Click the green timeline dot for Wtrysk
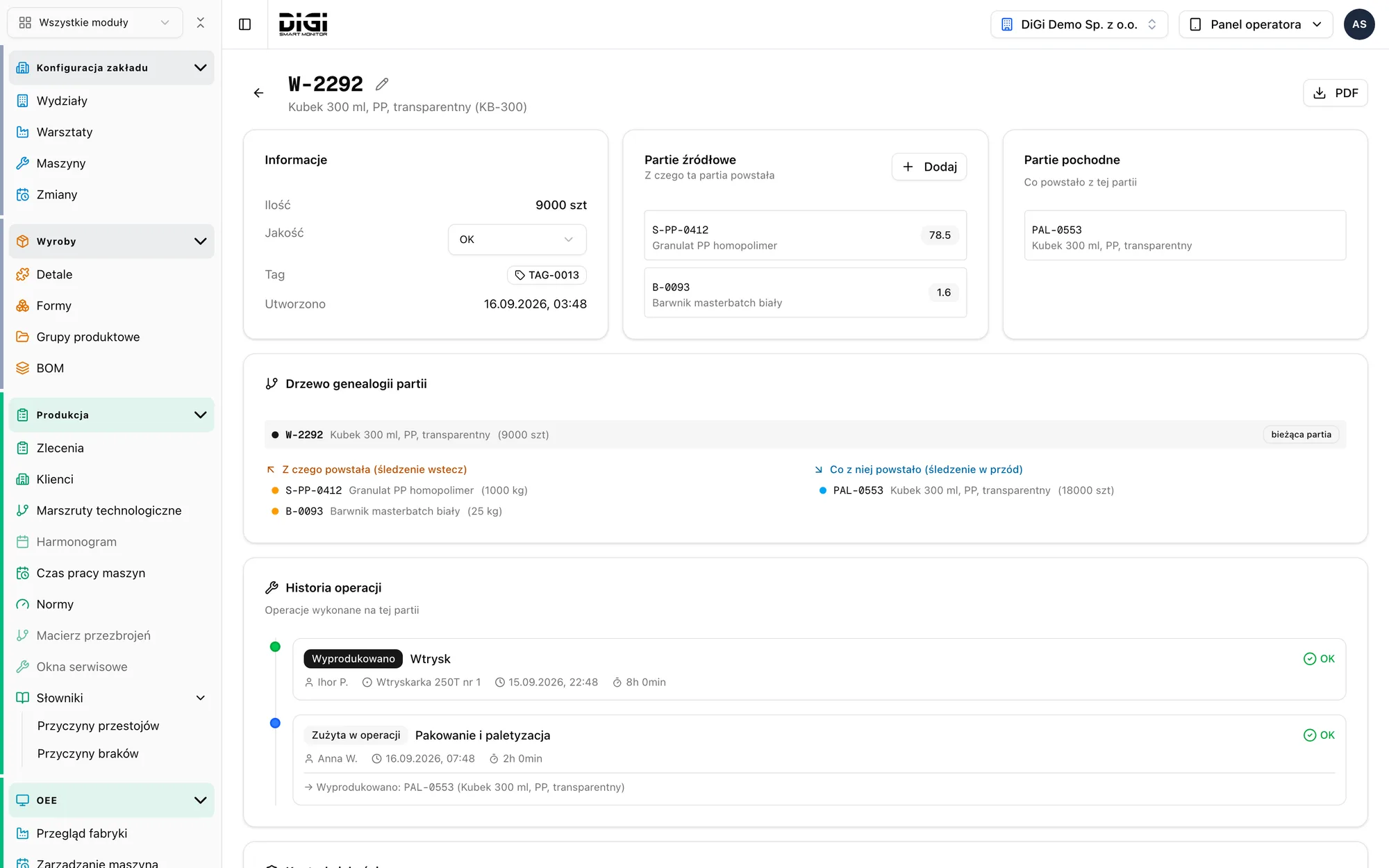Image resolution: width=1389 pixels, height=868 pixels. point(275,646)
